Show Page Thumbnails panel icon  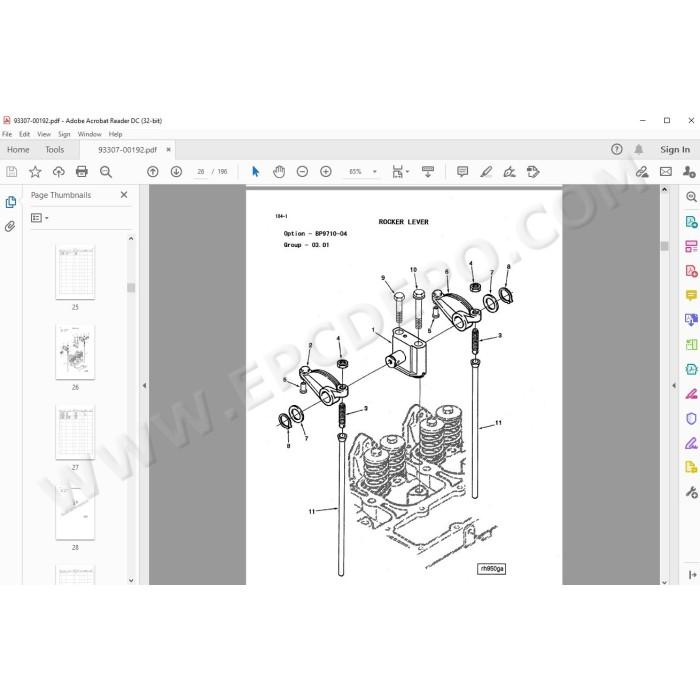11,202
